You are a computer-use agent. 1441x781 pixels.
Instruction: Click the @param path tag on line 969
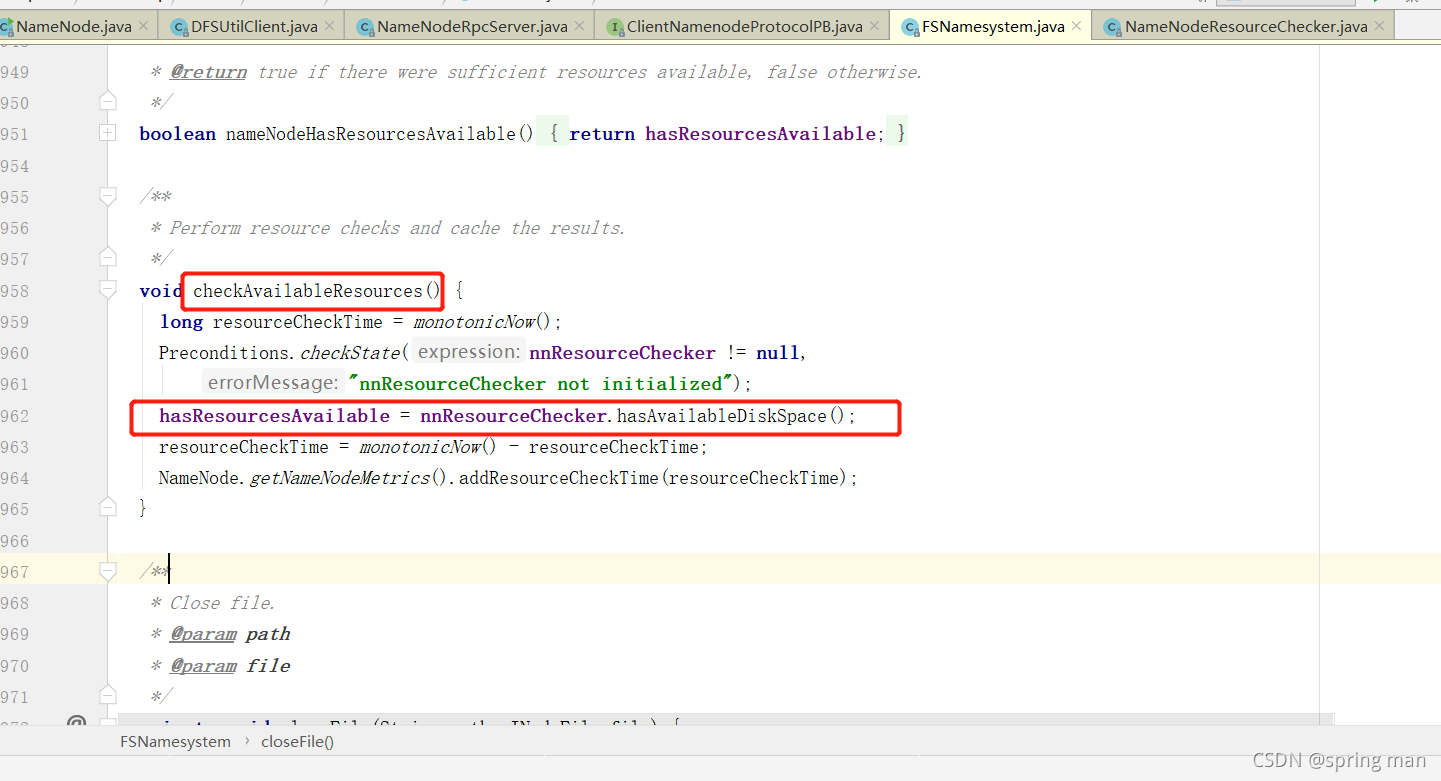point(230,634)
